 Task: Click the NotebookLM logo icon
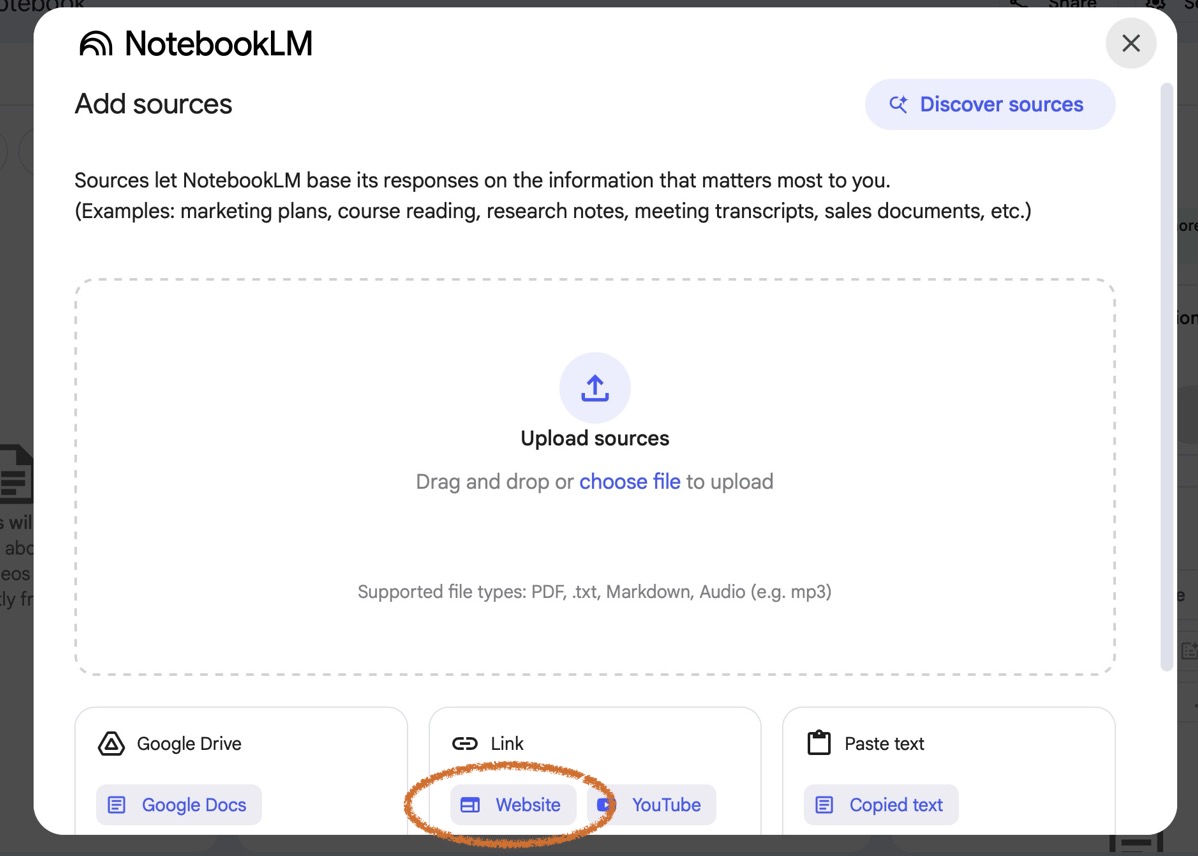point(96,44)
